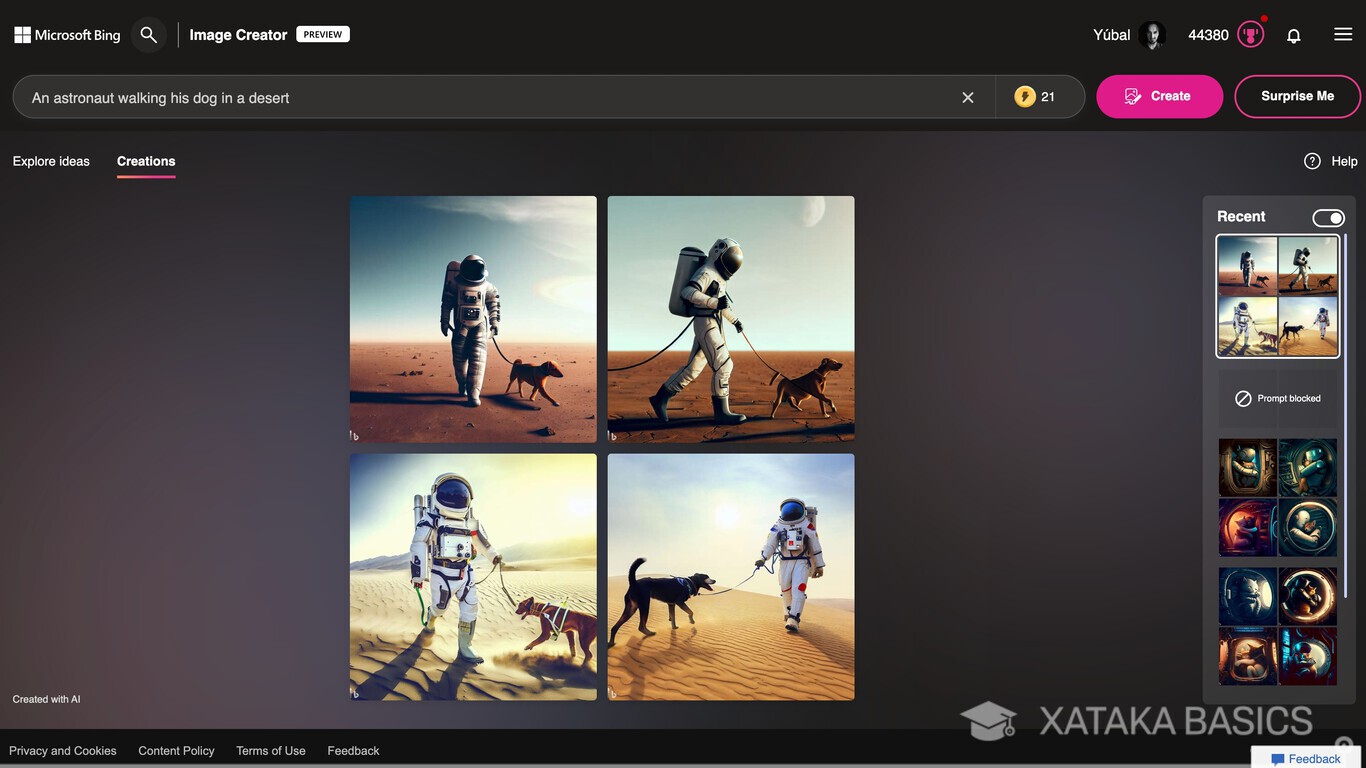Click the Microsoft Bing logo
The image size is (1366, 768).
click(x=67, y=35)
